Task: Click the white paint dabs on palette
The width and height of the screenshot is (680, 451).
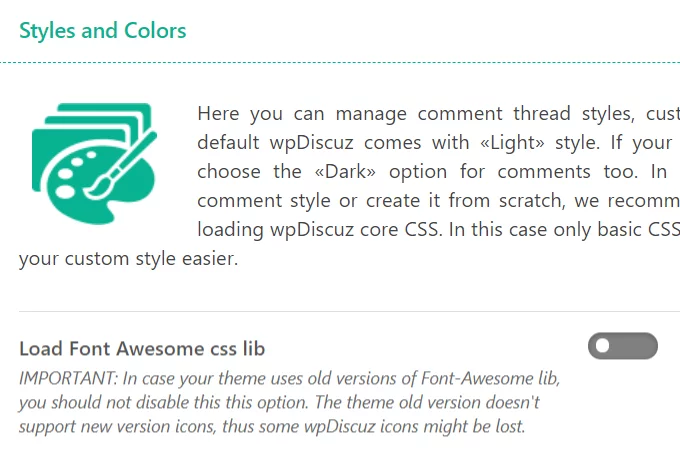Action: point(72,176)
